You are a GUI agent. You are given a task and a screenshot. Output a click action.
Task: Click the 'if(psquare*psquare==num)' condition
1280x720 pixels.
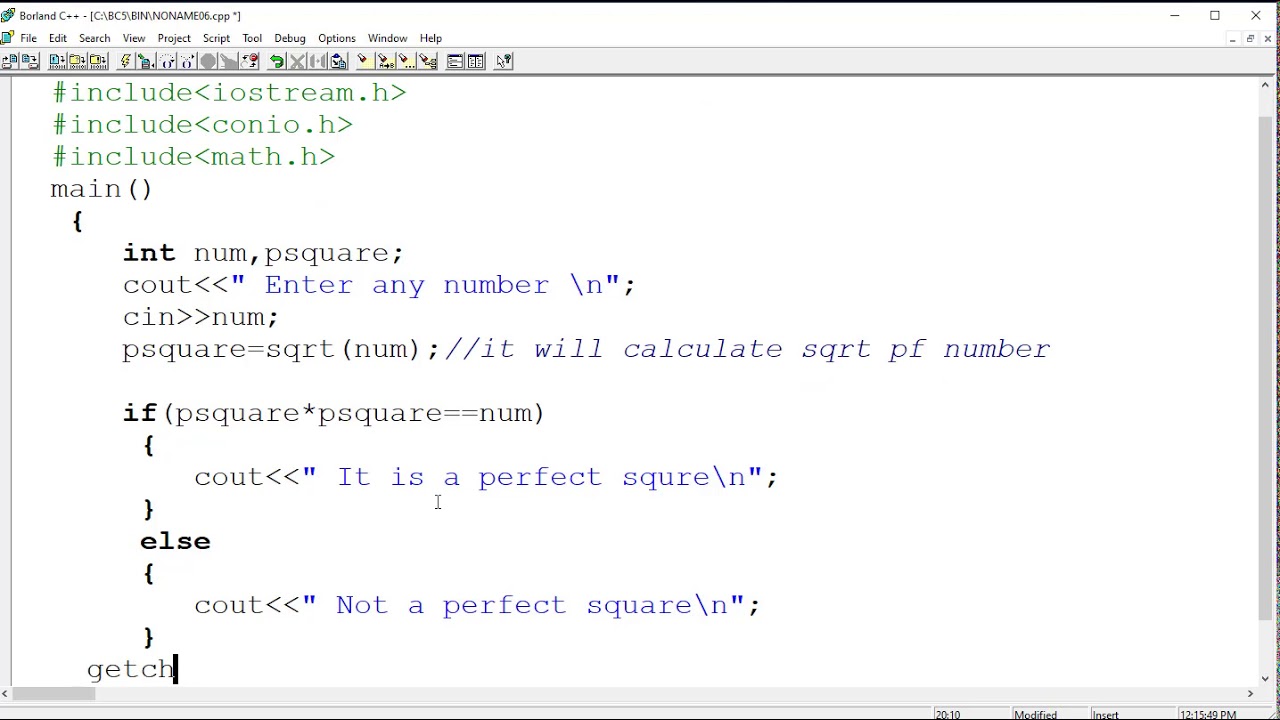point(333,413)
